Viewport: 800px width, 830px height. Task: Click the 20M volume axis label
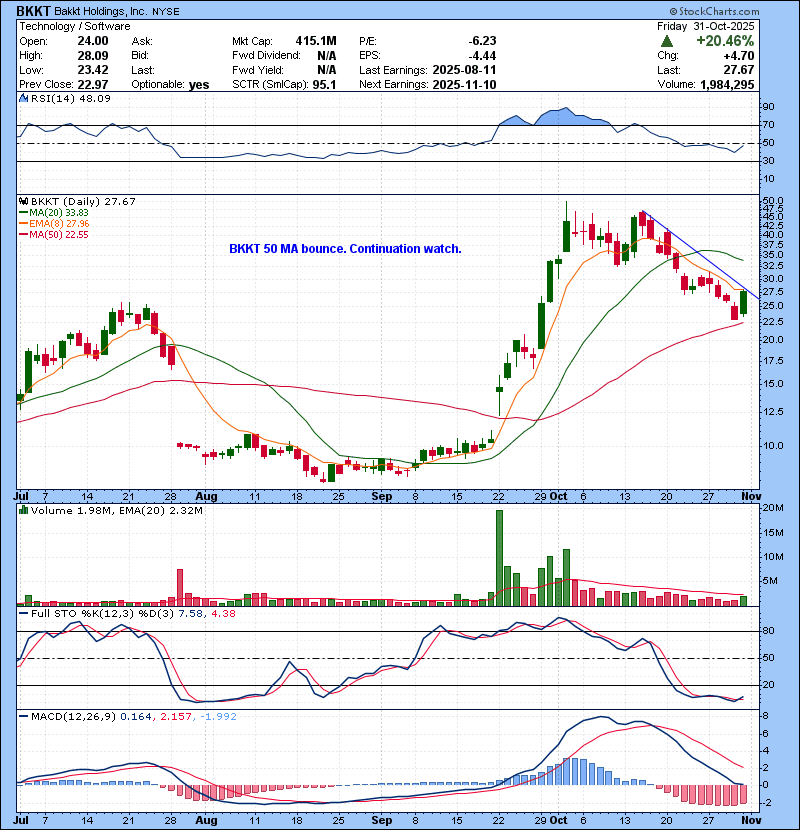point(773,508)
